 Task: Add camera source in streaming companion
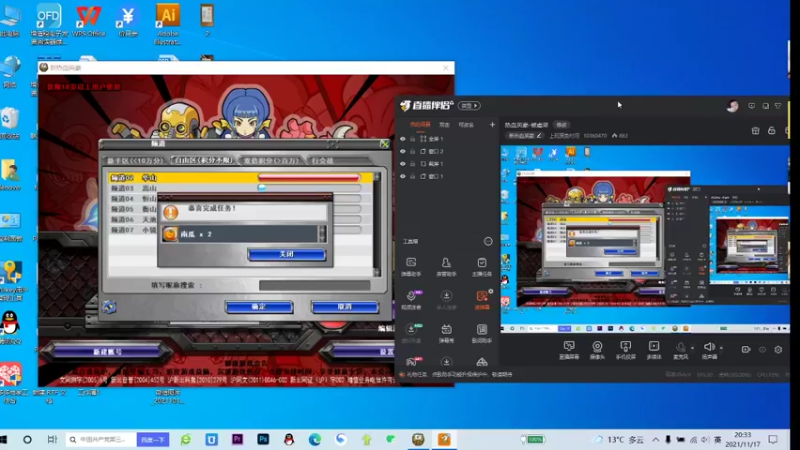(597, 350)
